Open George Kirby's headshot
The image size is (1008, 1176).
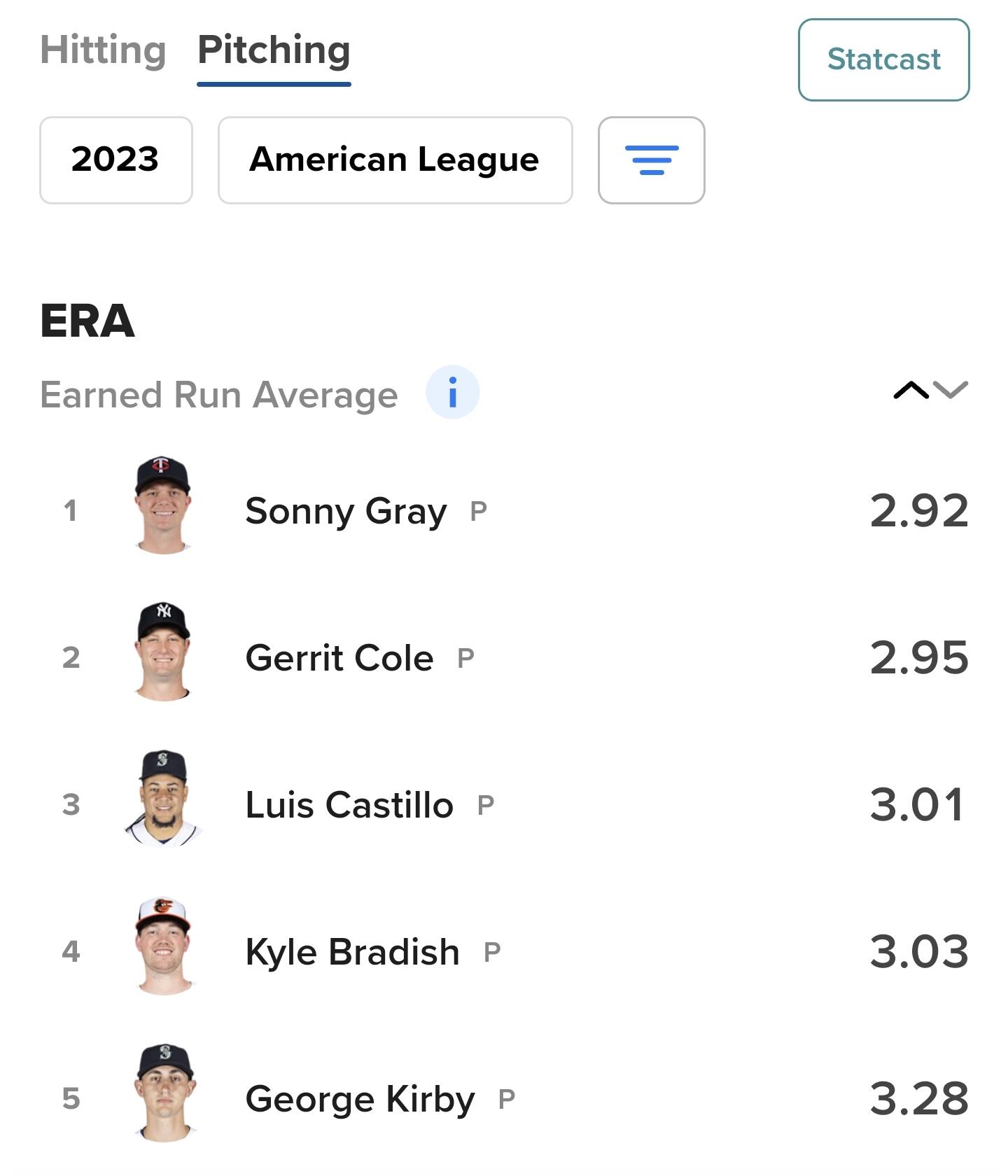[164, 1093]
